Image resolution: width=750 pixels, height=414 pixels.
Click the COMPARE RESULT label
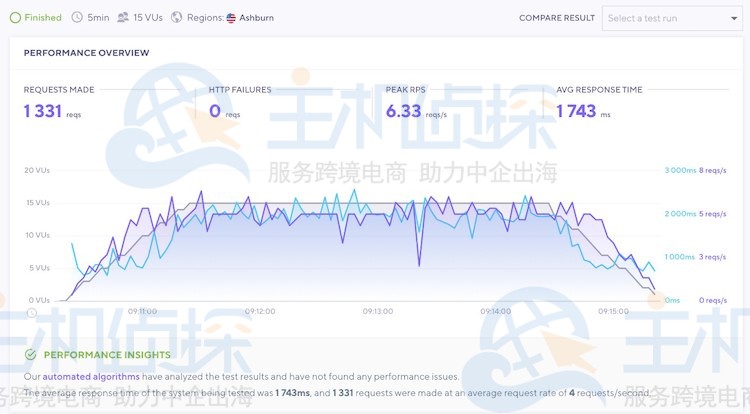557,18
